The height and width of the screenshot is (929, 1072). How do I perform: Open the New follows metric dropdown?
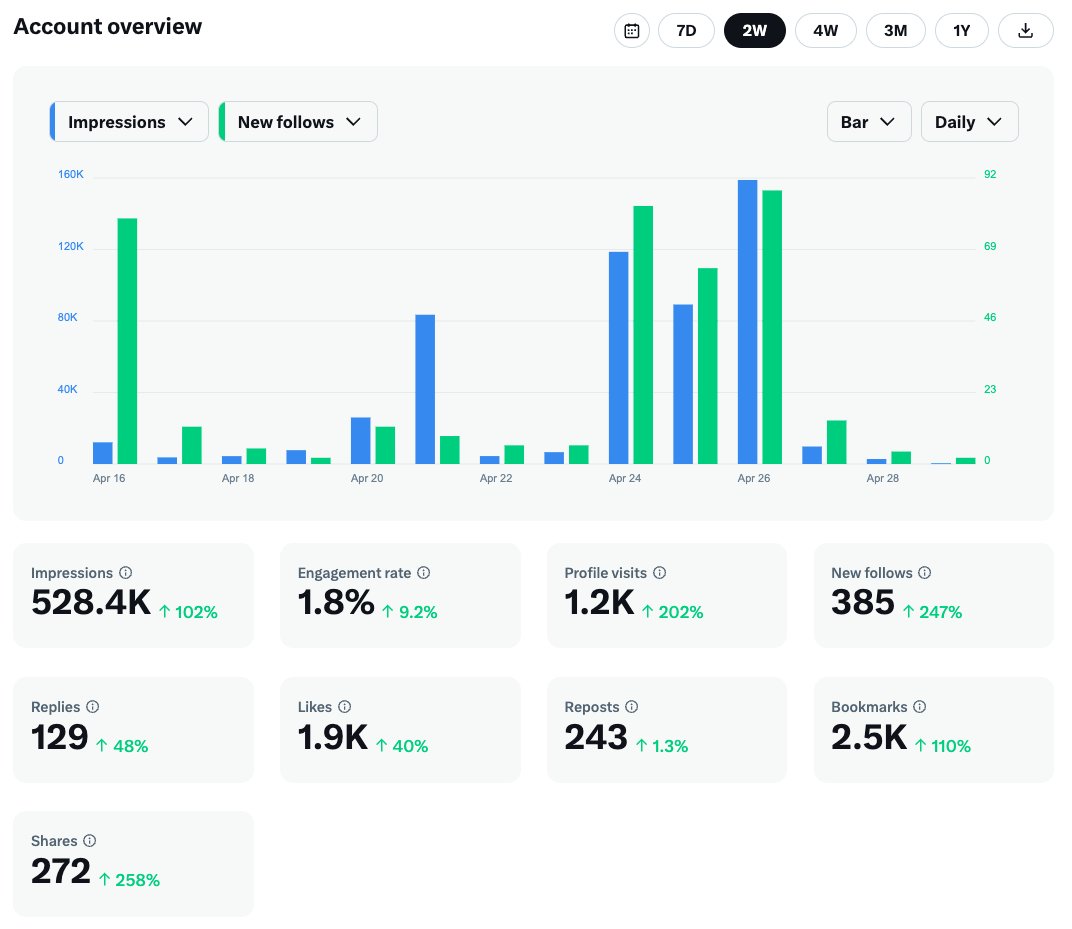pyautogui.click(x=298, y=122)
